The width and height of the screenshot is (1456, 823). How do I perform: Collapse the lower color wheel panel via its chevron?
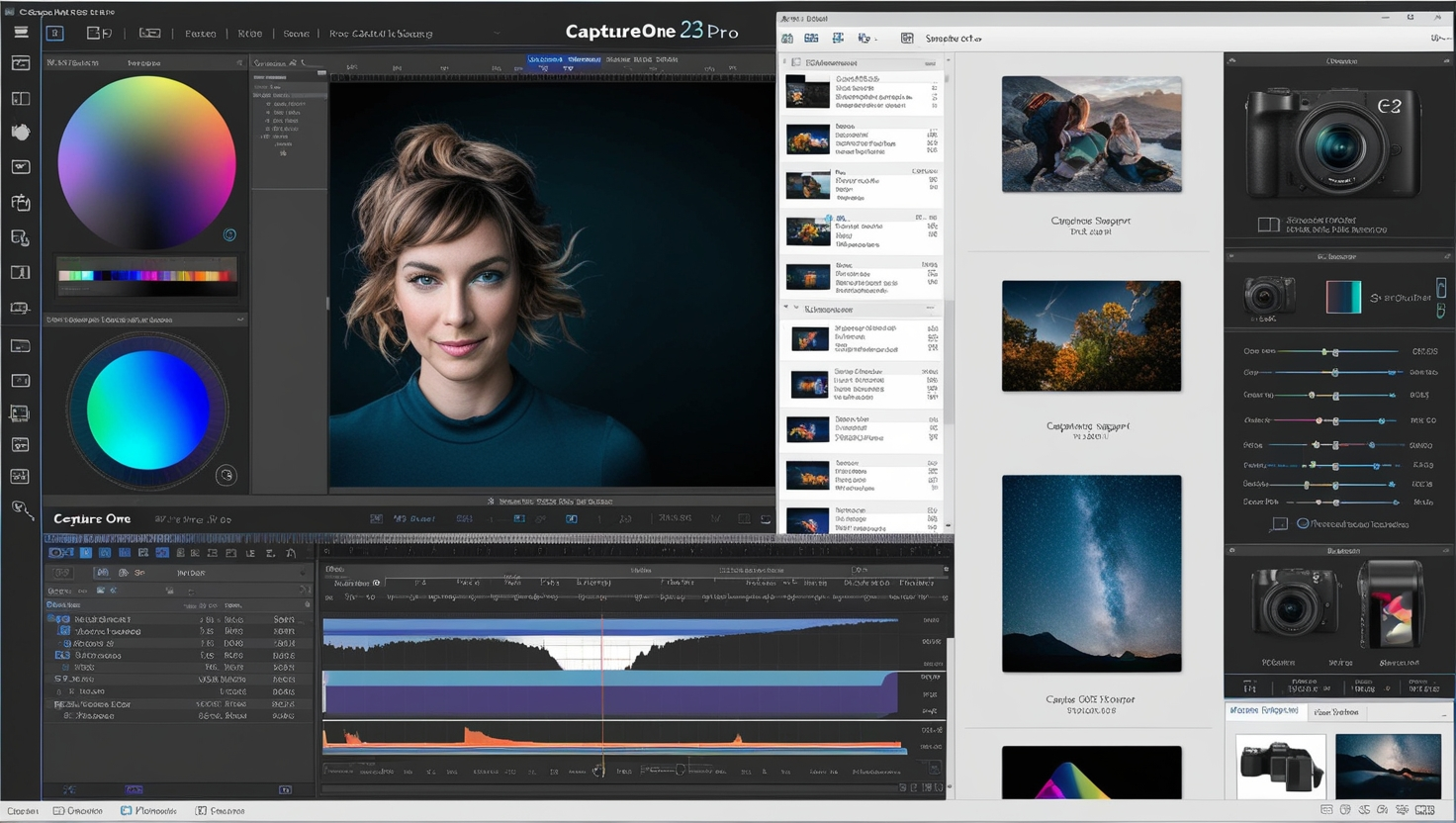[240, 320]
